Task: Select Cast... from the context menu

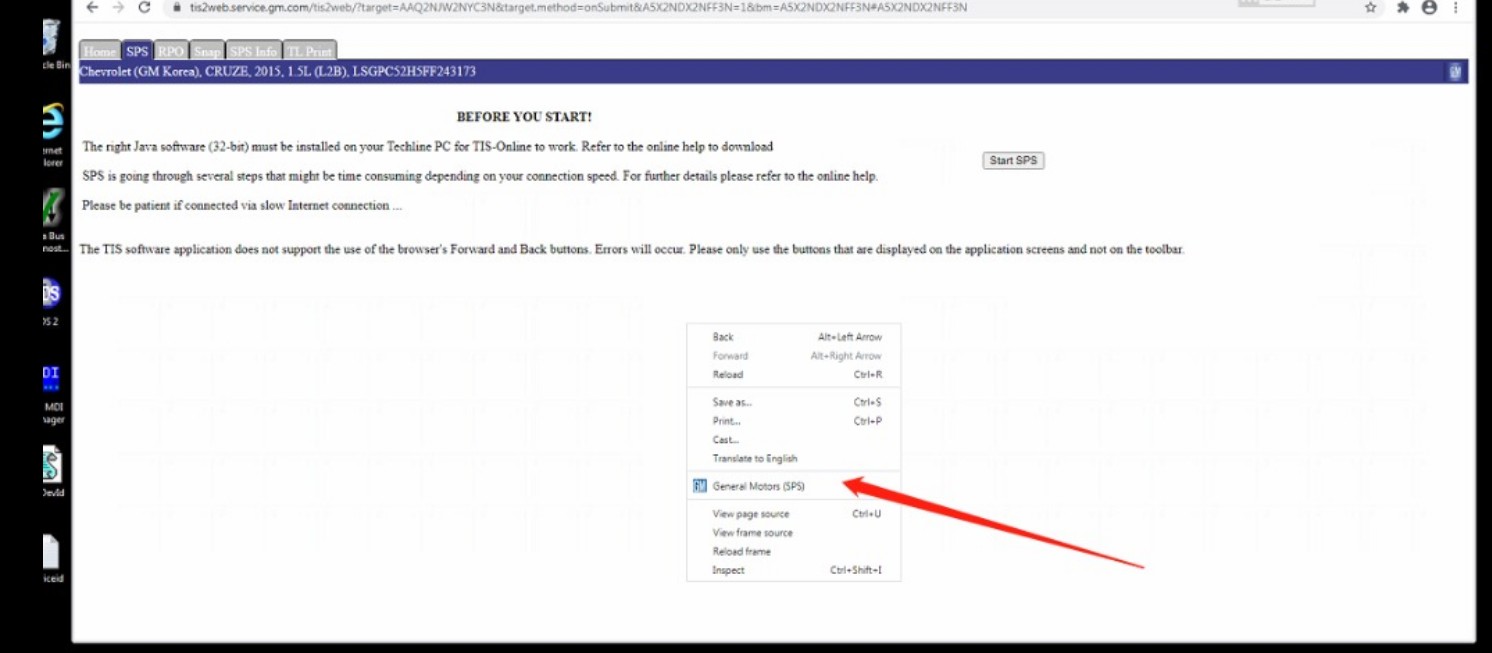Action: [x=794, y=440]
